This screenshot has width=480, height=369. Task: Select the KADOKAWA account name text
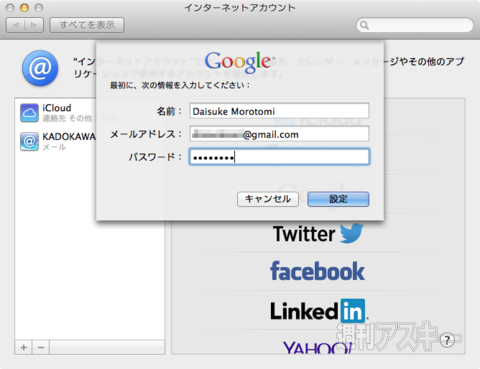(x=69, y=137)
